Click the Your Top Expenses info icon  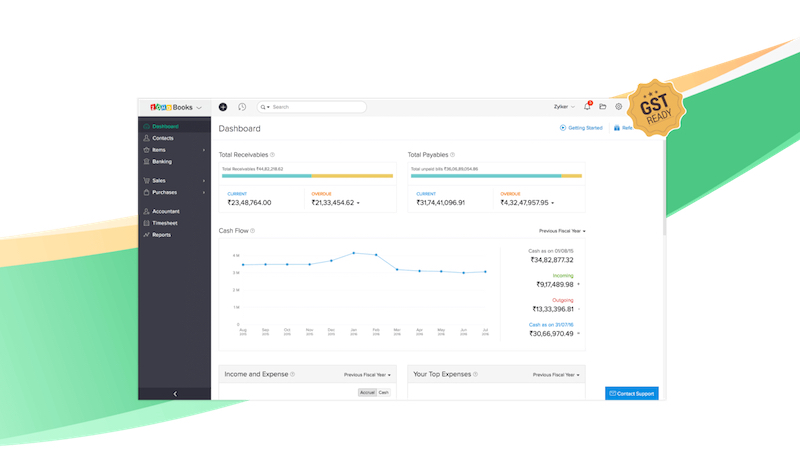pyautogui.click(x=474, y=374)
